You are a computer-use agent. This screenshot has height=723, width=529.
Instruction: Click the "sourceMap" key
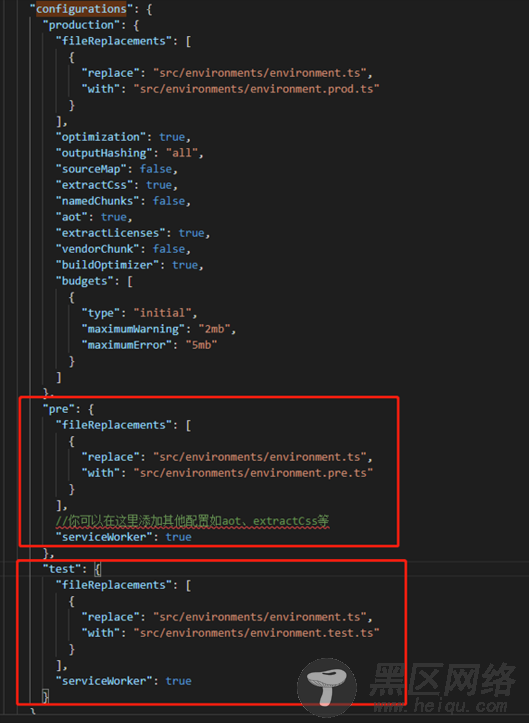click(x=91, y=169)
